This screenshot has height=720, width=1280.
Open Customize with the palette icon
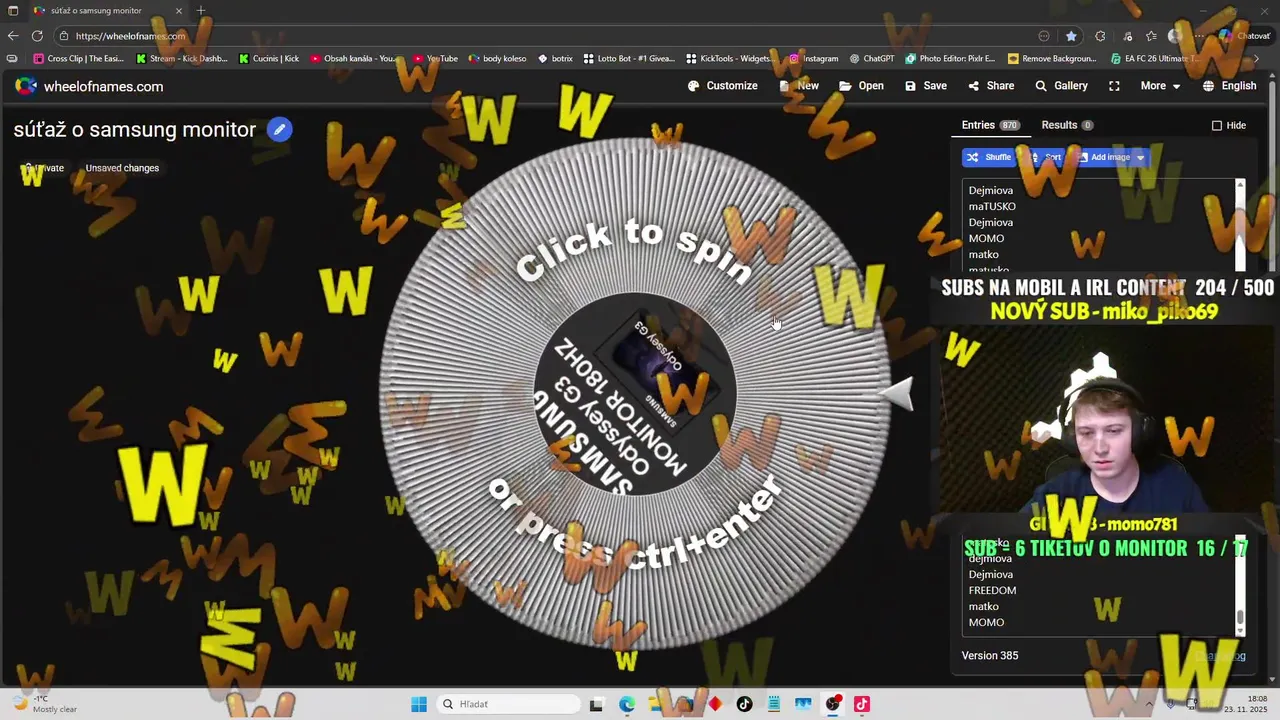723,86
